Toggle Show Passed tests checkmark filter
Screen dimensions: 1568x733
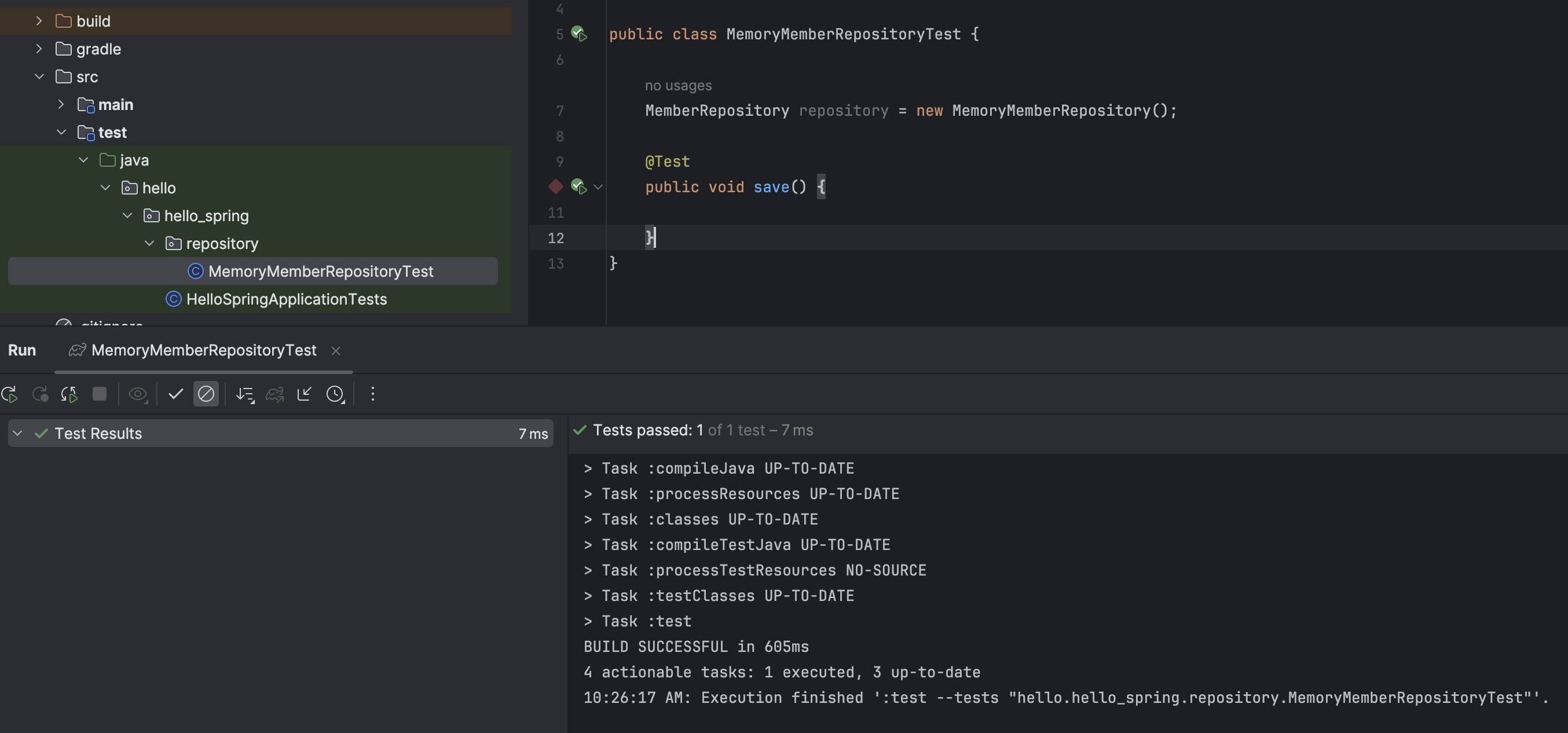(176, 394)
